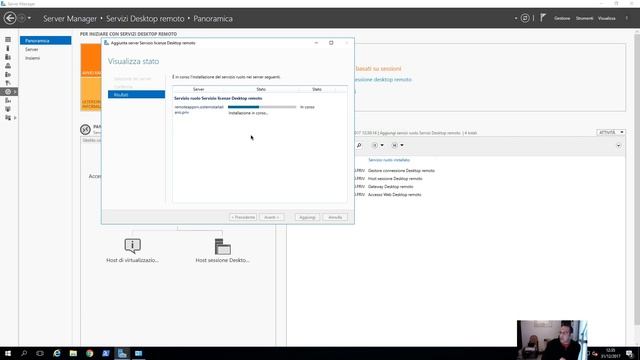
Task: Open Task View from the taskbar
Action: tap(40, 353)
